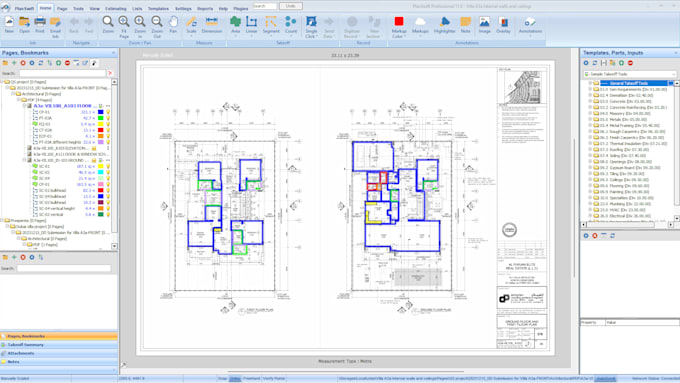Collapse the first Architectural folder under QS project

(x=13, y=94)
